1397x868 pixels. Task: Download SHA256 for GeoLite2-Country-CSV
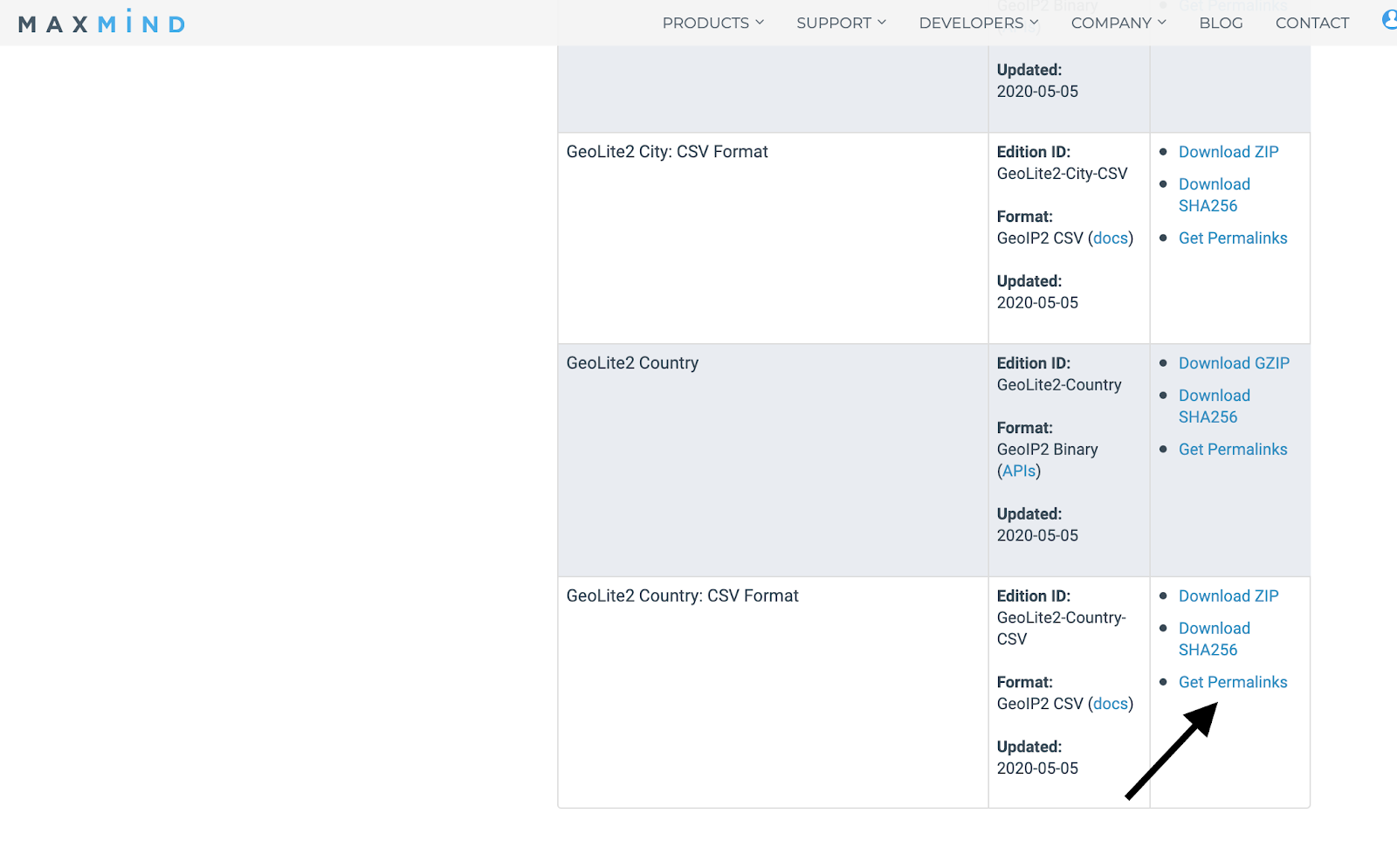tap(1214, 639)
